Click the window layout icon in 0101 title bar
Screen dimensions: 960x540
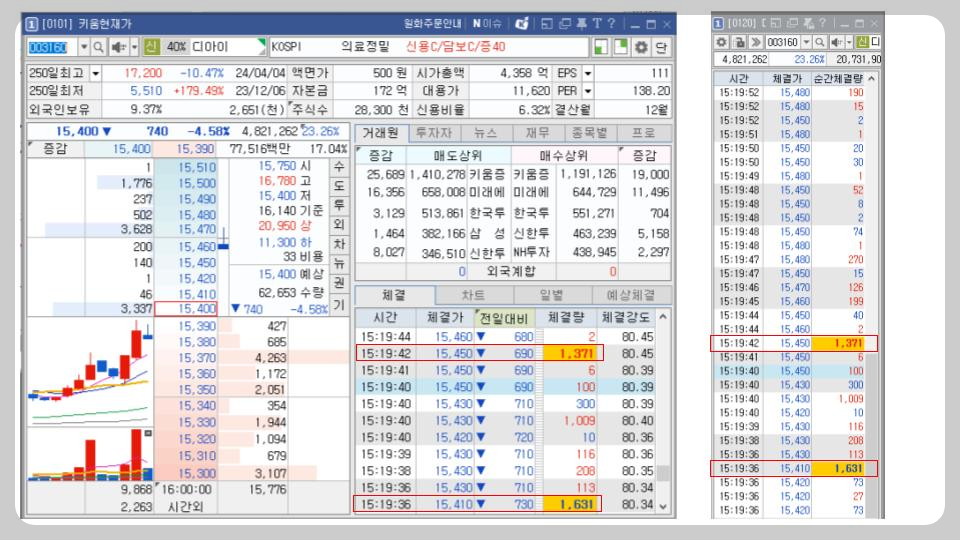click(547, 24)
